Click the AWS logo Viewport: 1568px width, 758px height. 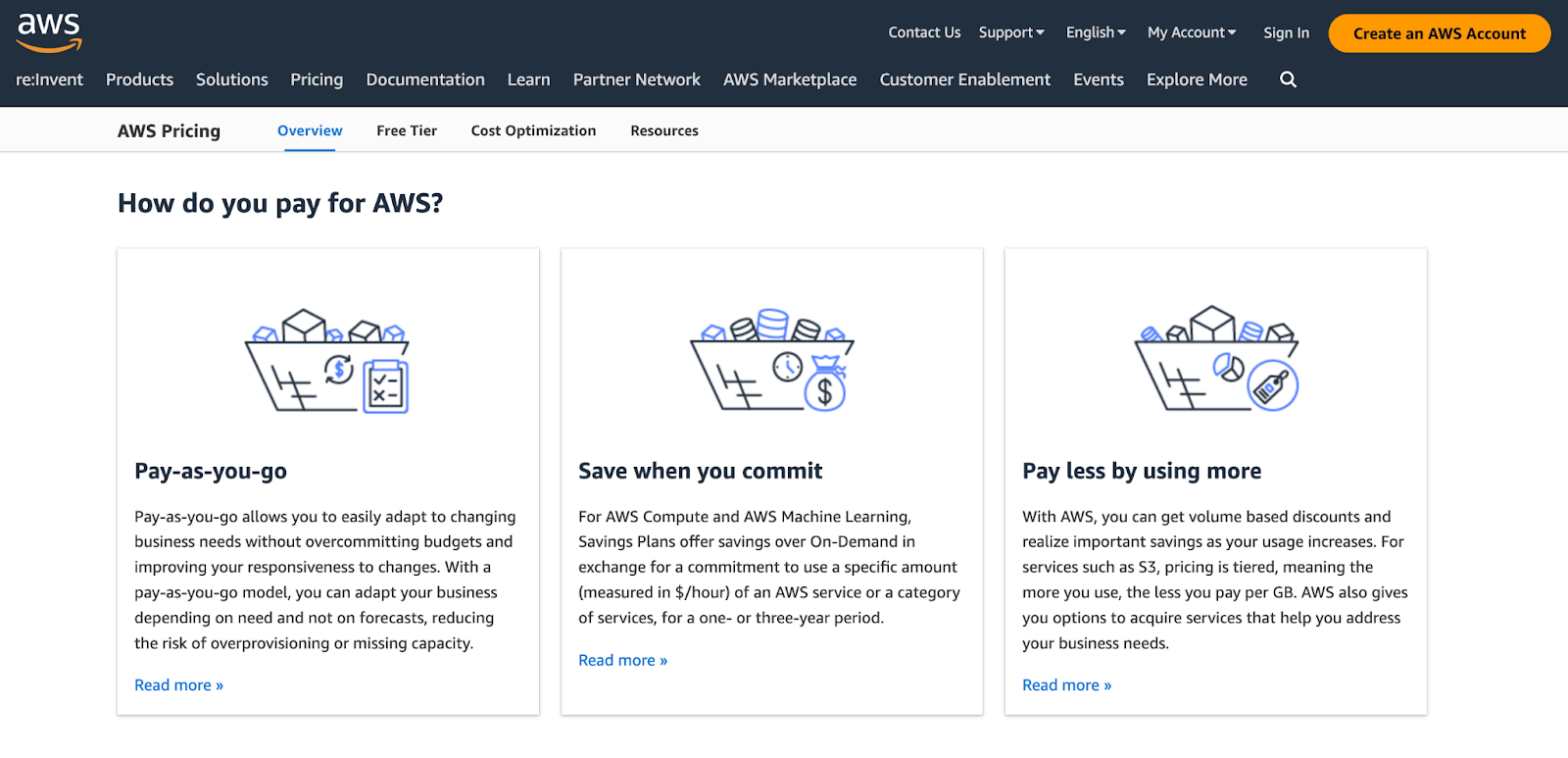point(49,32)
